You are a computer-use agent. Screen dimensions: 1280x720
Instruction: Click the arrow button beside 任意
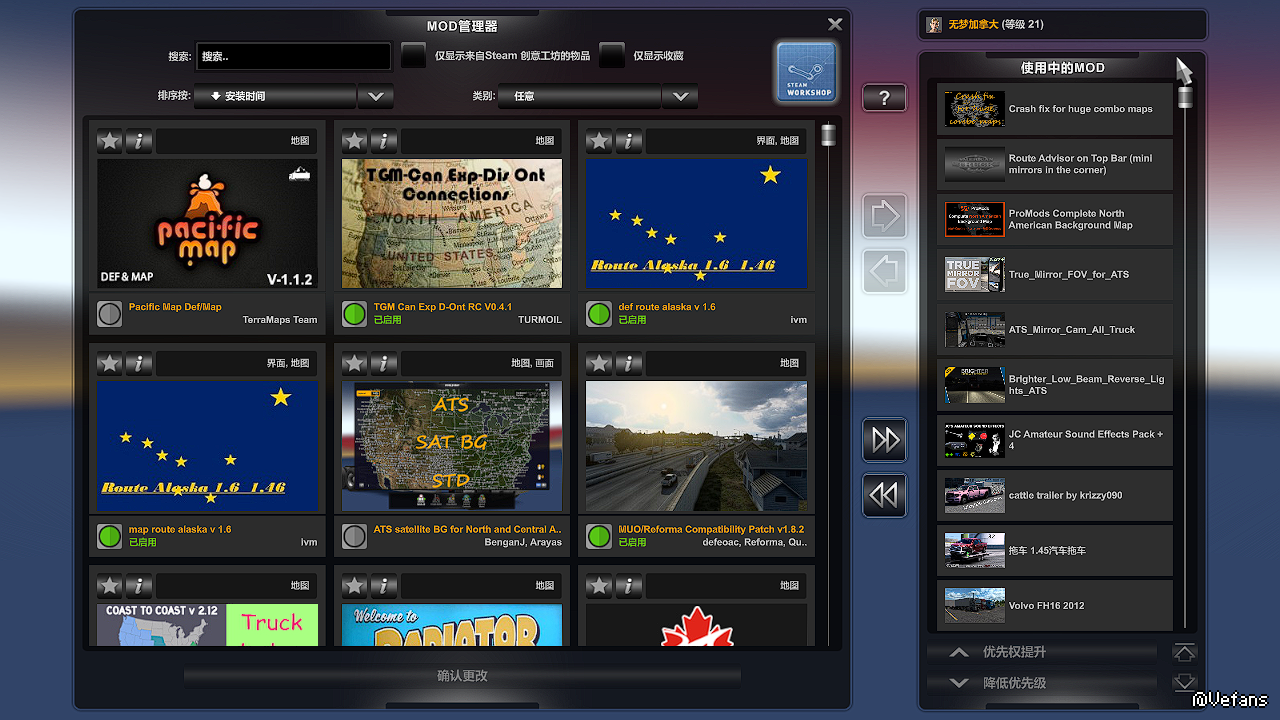pos(680,96)
